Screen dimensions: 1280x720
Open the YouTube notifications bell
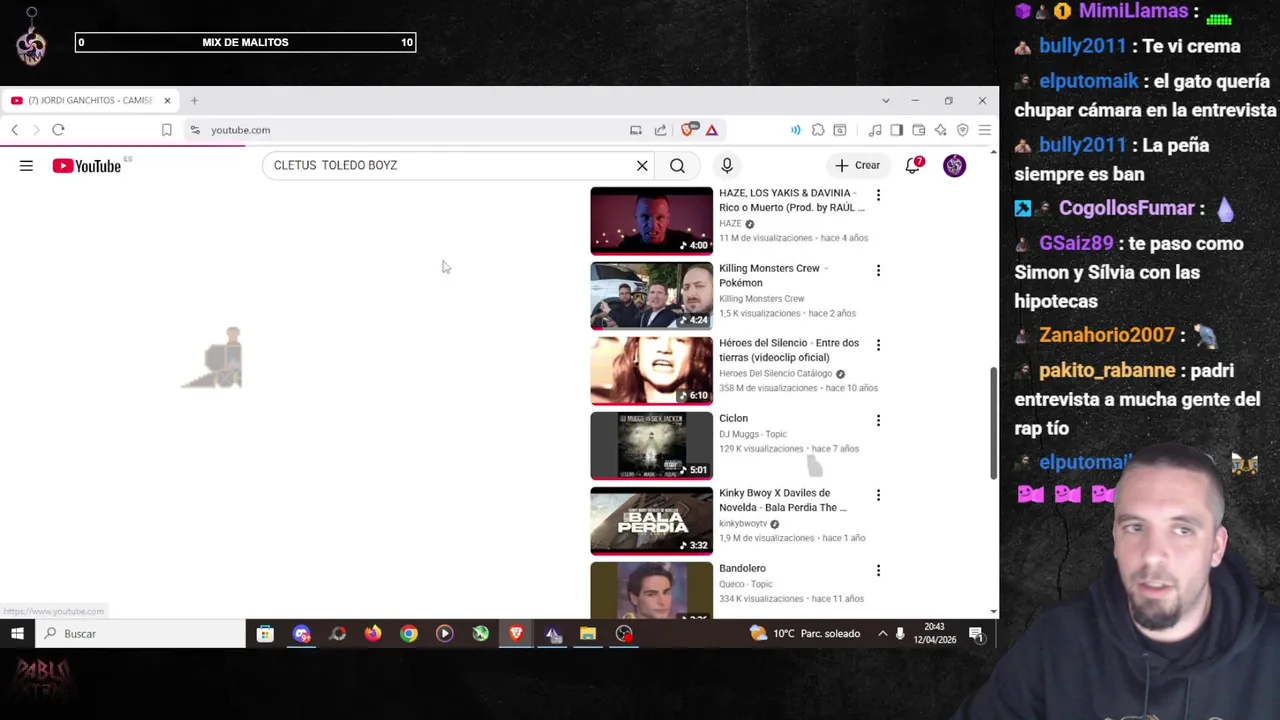[912, 166]
